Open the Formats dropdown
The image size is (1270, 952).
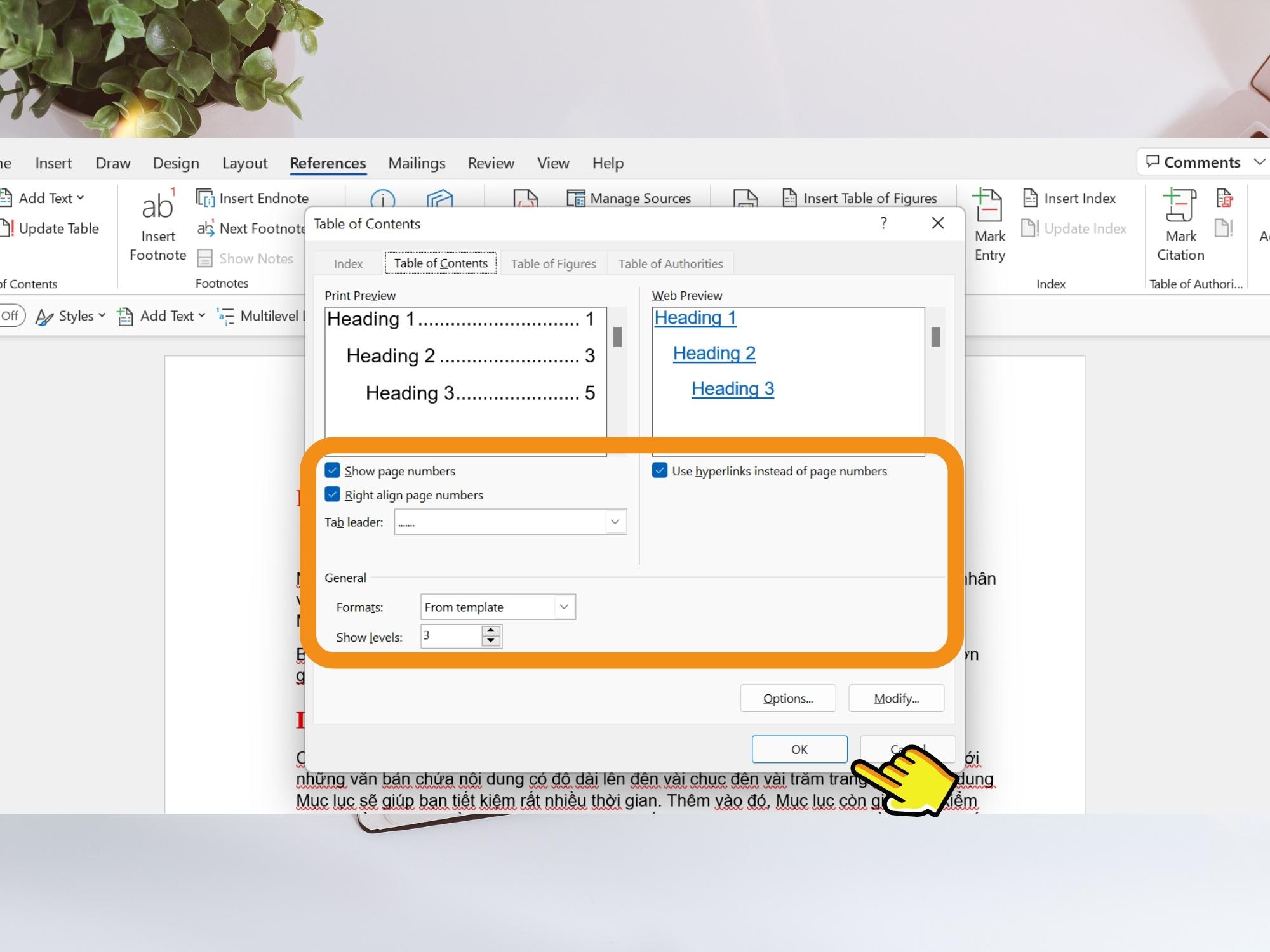(x=563, y=607)
